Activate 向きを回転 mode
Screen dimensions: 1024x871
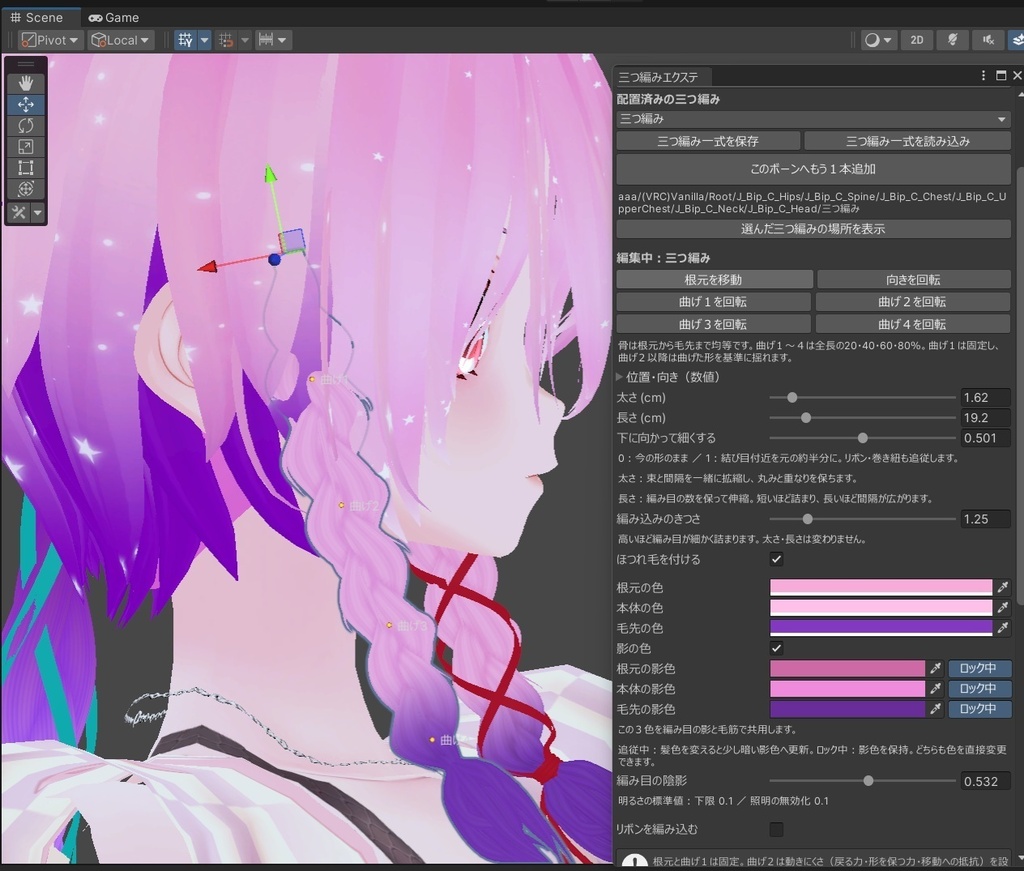913,279
